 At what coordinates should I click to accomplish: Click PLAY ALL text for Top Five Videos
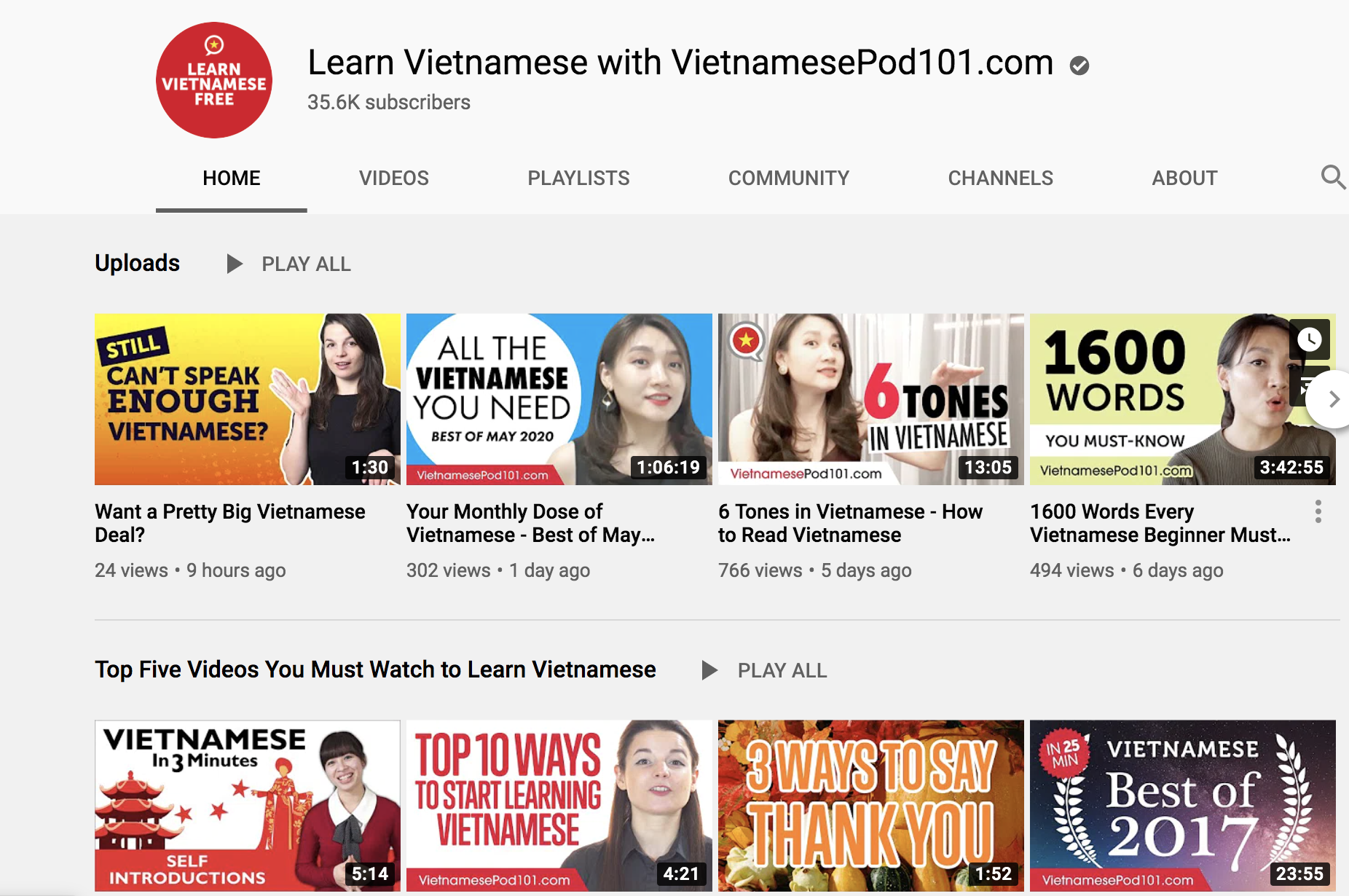pyautogui.click(x=782, y=670)
